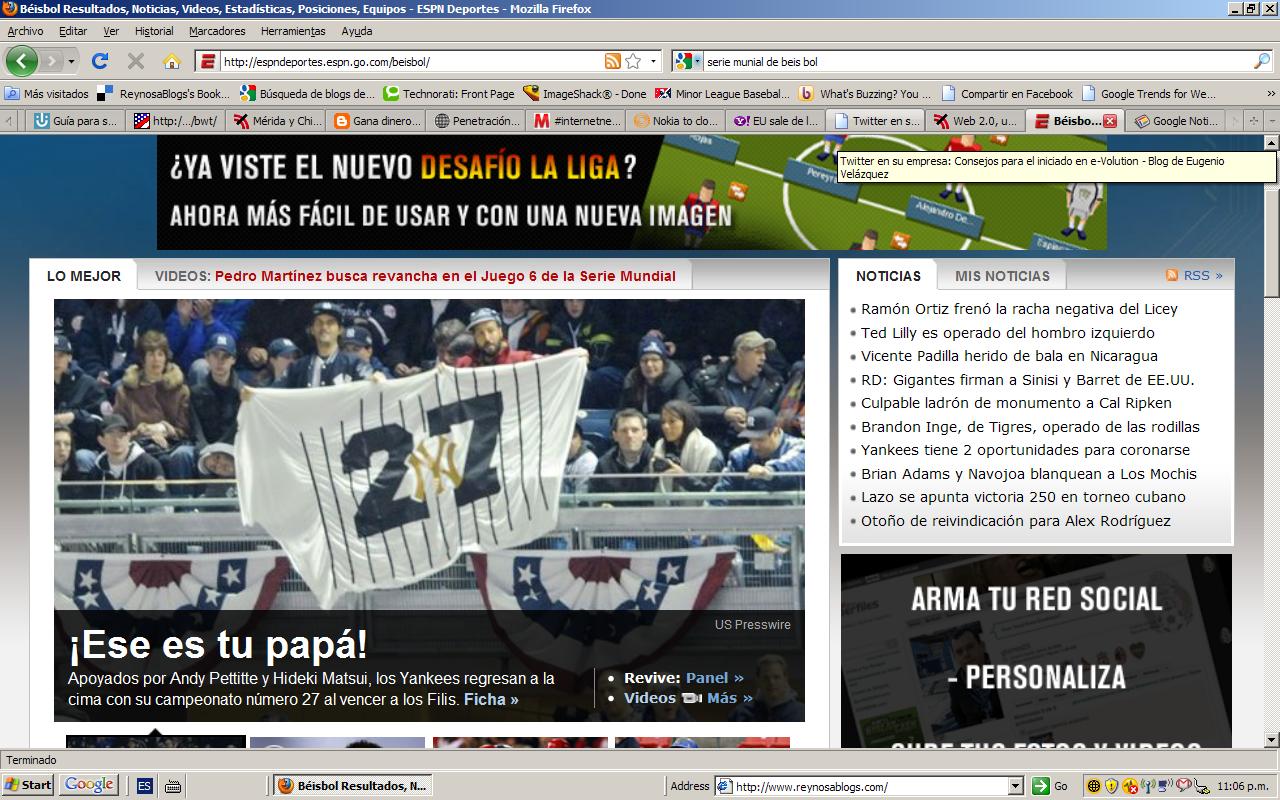
Task: Open Culpable ladrón de monumento Cal Ripken
Action: coord(1016,403)
